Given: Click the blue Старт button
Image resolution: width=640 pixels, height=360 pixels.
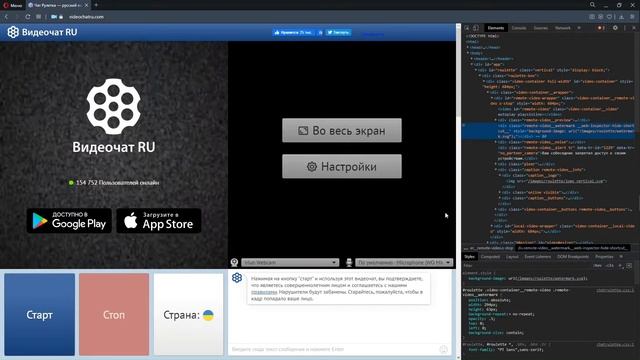Looking at the screenshot, I should [40, 315].
